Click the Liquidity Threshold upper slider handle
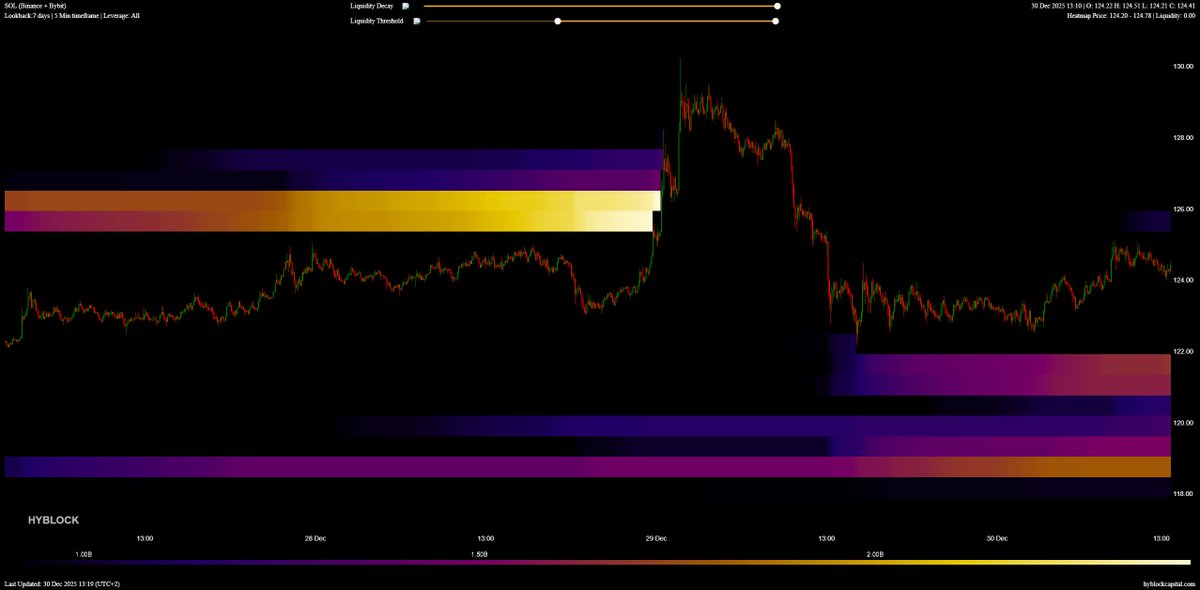 777,20
